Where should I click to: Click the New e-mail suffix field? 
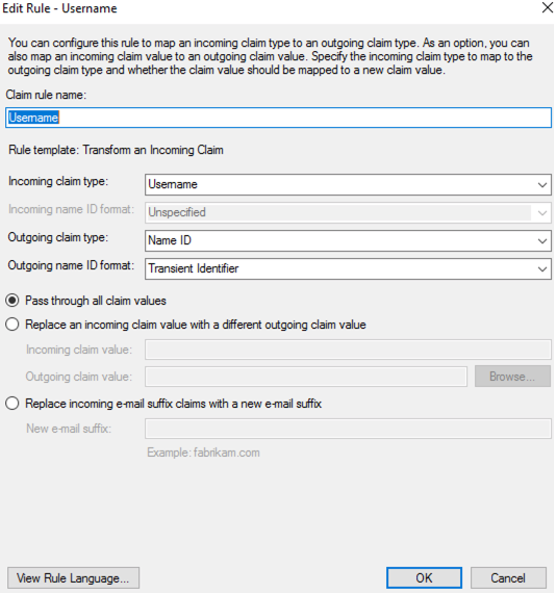click(348, 428)
